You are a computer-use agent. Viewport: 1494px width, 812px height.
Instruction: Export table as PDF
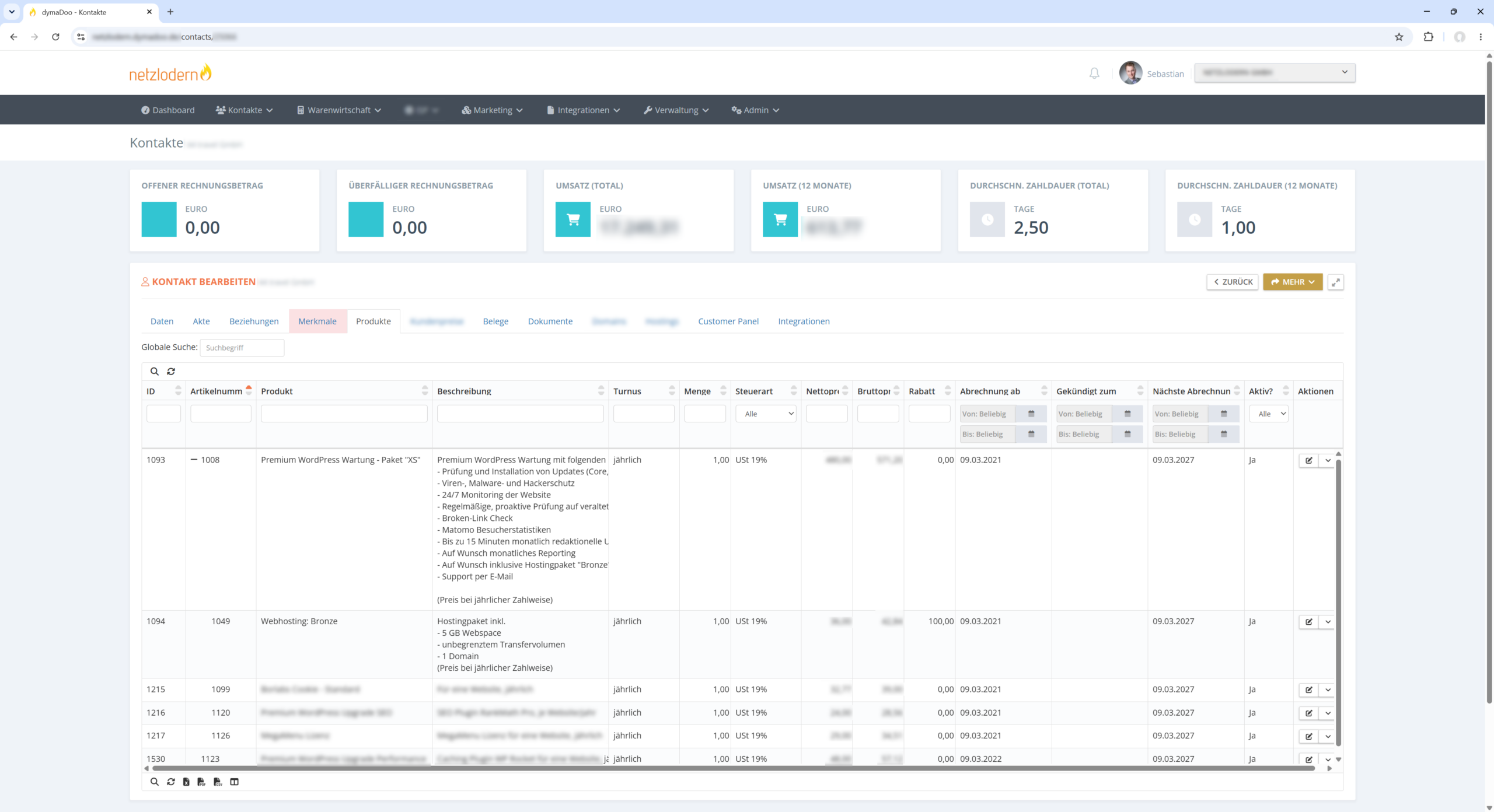[x=201, y=782]
